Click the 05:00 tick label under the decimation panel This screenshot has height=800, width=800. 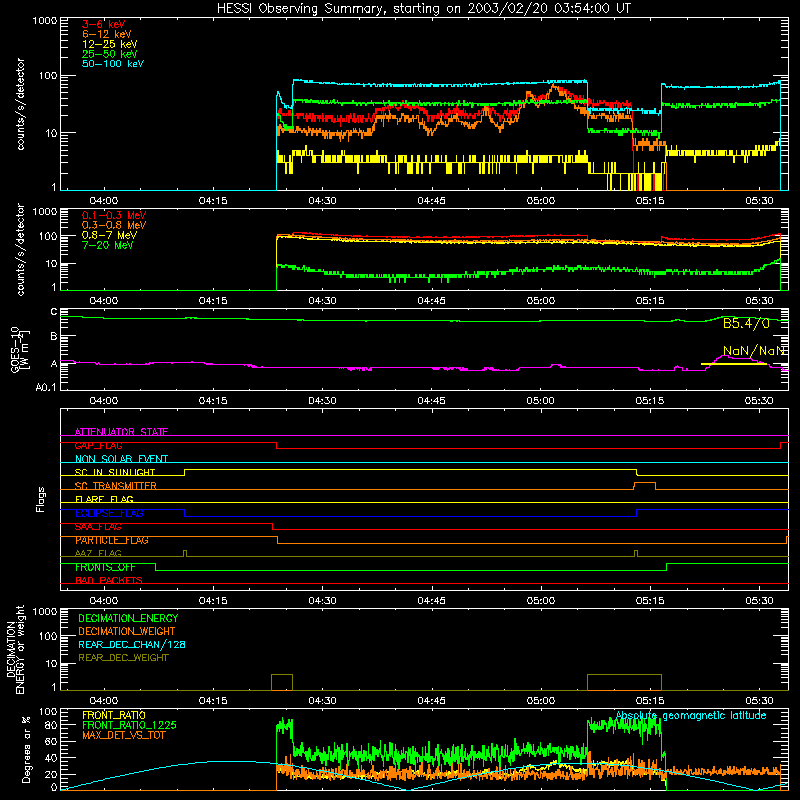(540, 701)
